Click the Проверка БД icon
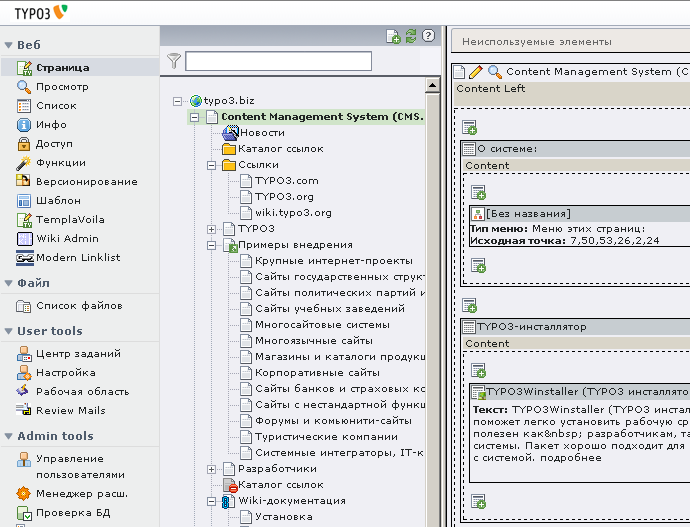The height and width of the screenshot is (527, 690). coord(24,513)
